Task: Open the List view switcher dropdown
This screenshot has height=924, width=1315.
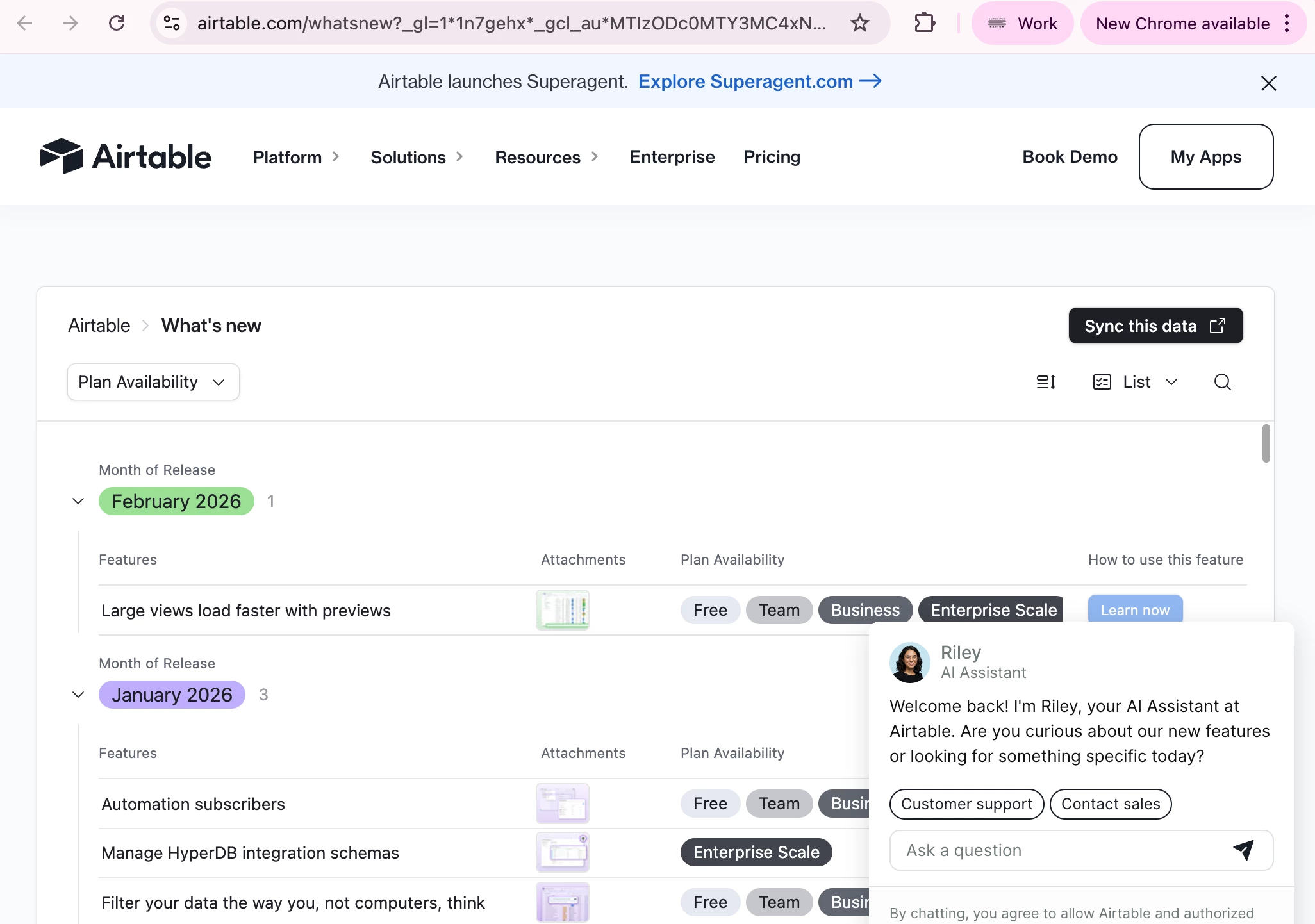Action: [x=1136, y=382]
